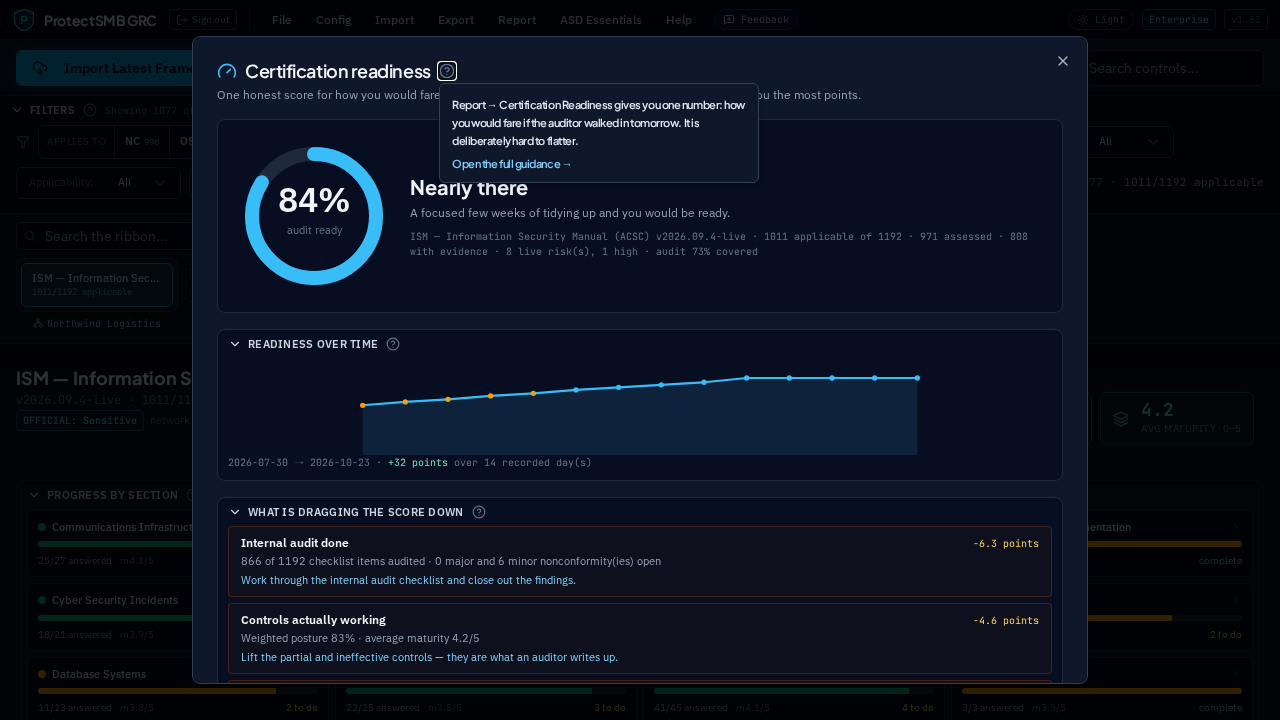The image size is (1280, 720).
Task: Click the -4.6 points value
Action: pyautogui.click(x=1006, y=620)
